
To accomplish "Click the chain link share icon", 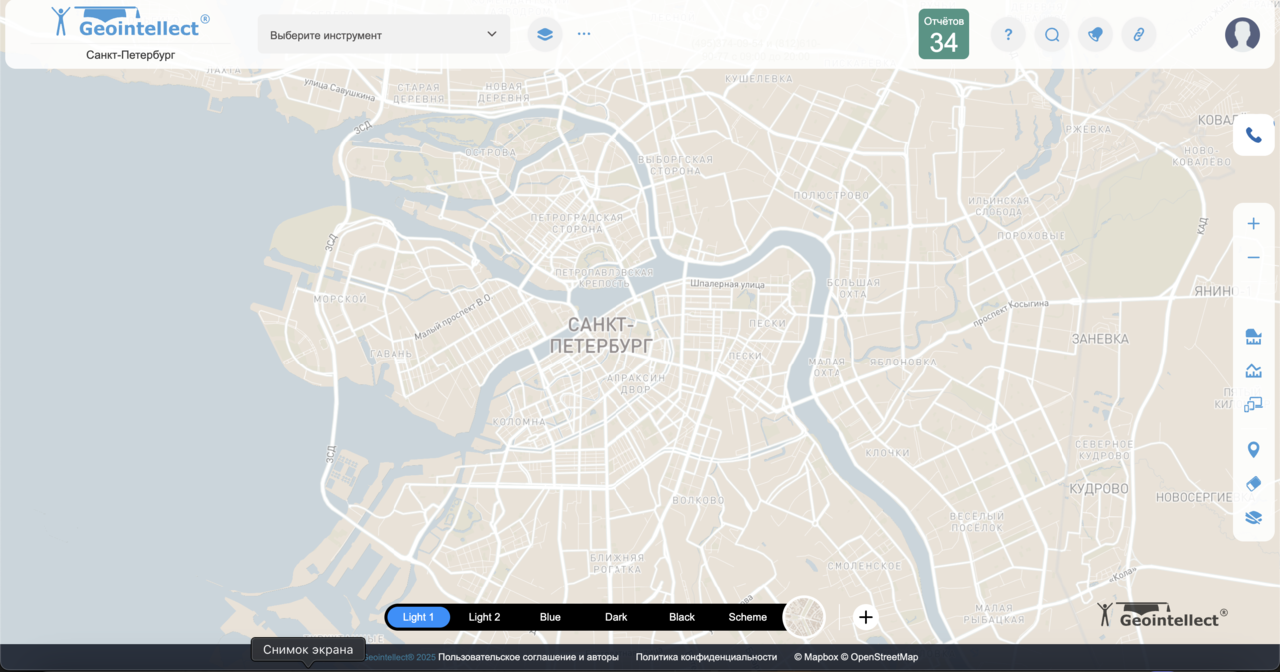I will pyautogui.click(x=1138, y=35).
